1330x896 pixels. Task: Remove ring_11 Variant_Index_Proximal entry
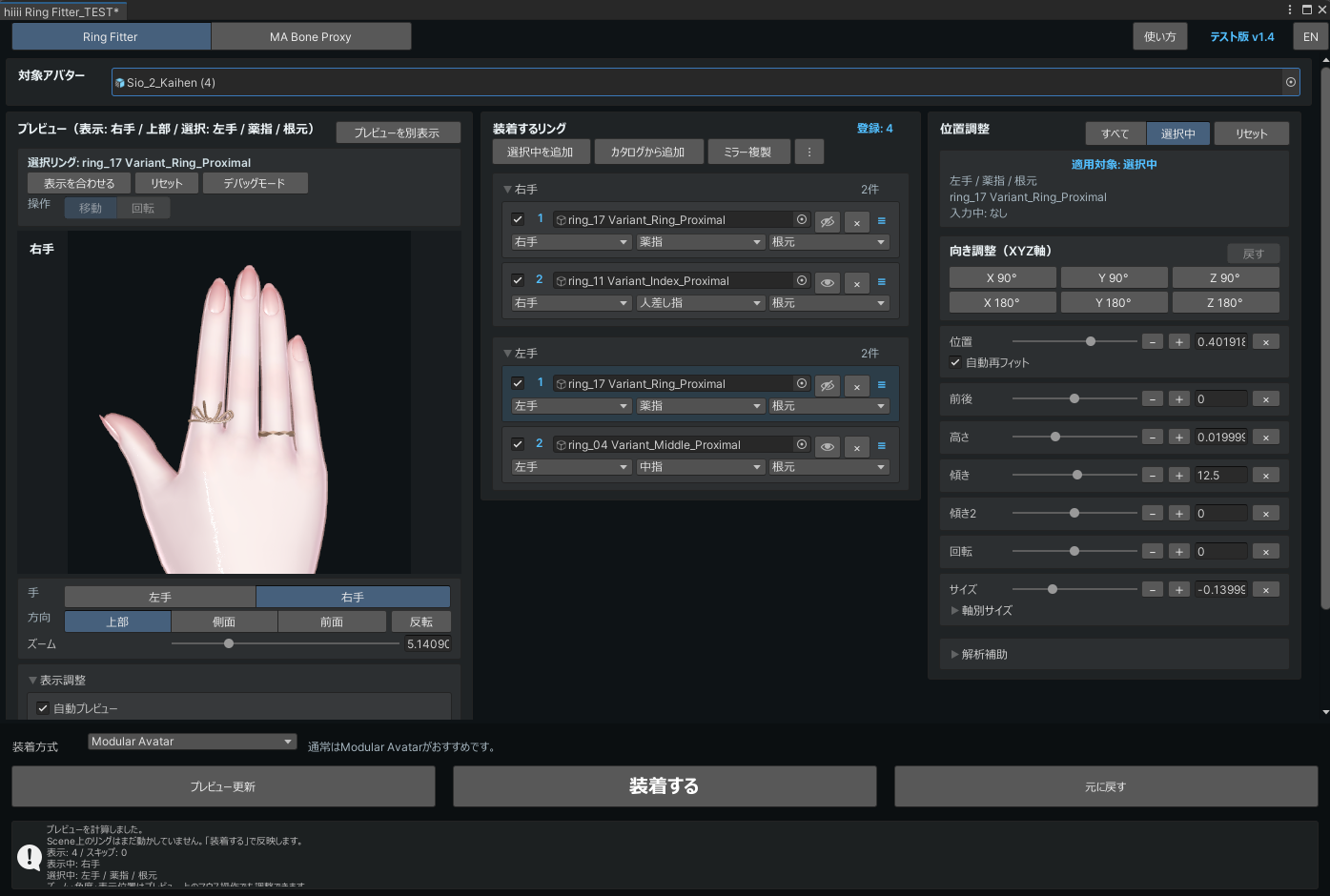pyautogui.click(x=857, y=283)
